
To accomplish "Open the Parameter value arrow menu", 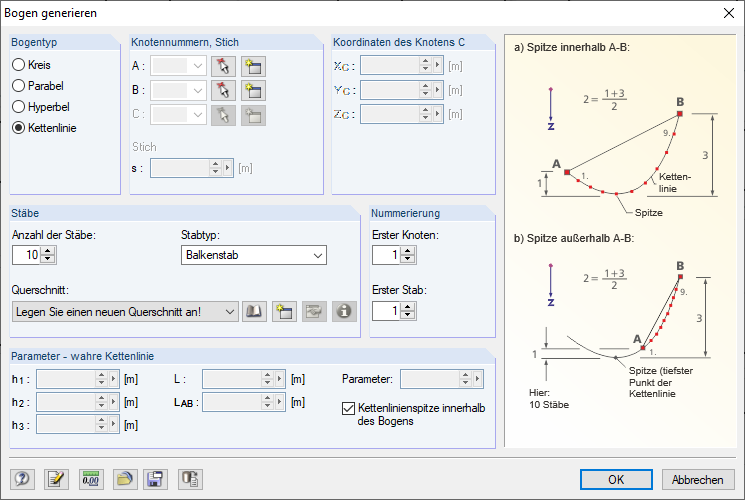I will tap(478, 379).
